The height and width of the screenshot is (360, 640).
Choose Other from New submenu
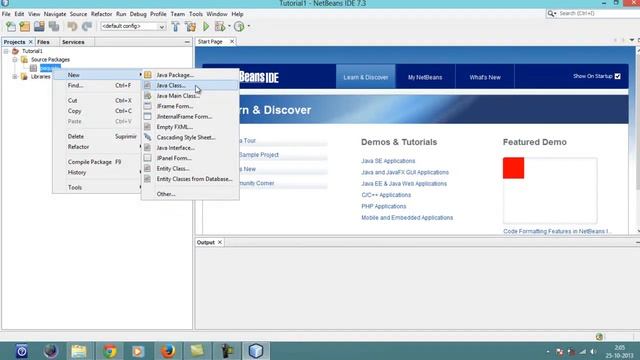click(190, 194)
